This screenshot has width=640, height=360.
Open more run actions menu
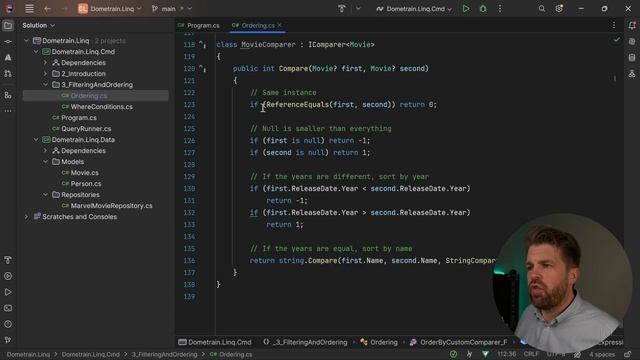pos(500,9)
